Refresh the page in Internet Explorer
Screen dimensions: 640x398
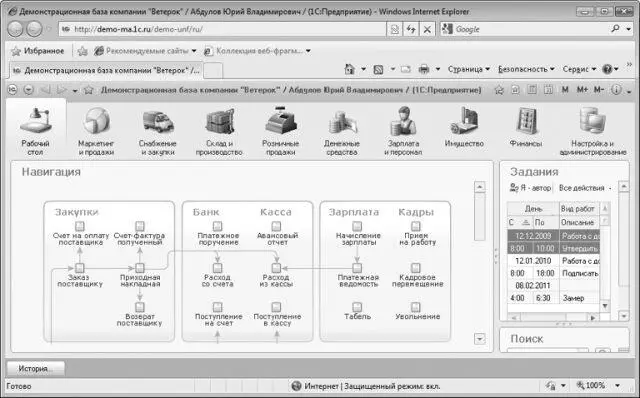pyautogui.click(x=411, y=29)
